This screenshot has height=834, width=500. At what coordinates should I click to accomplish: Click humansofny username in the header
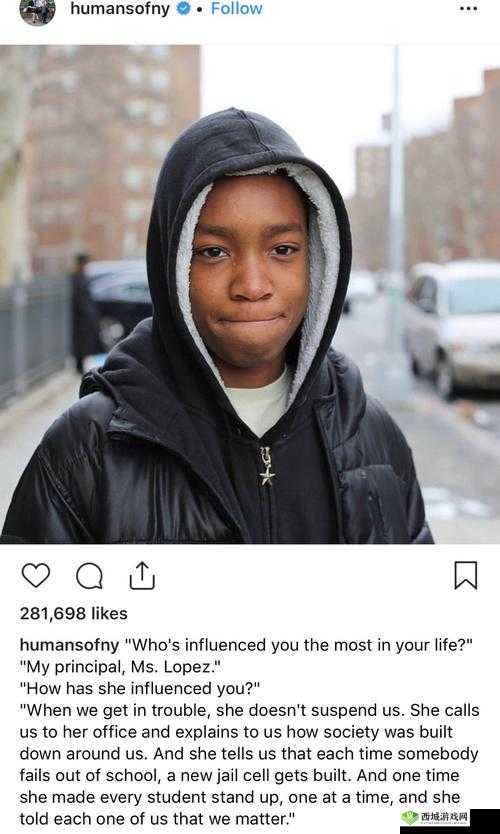[120, 9]
